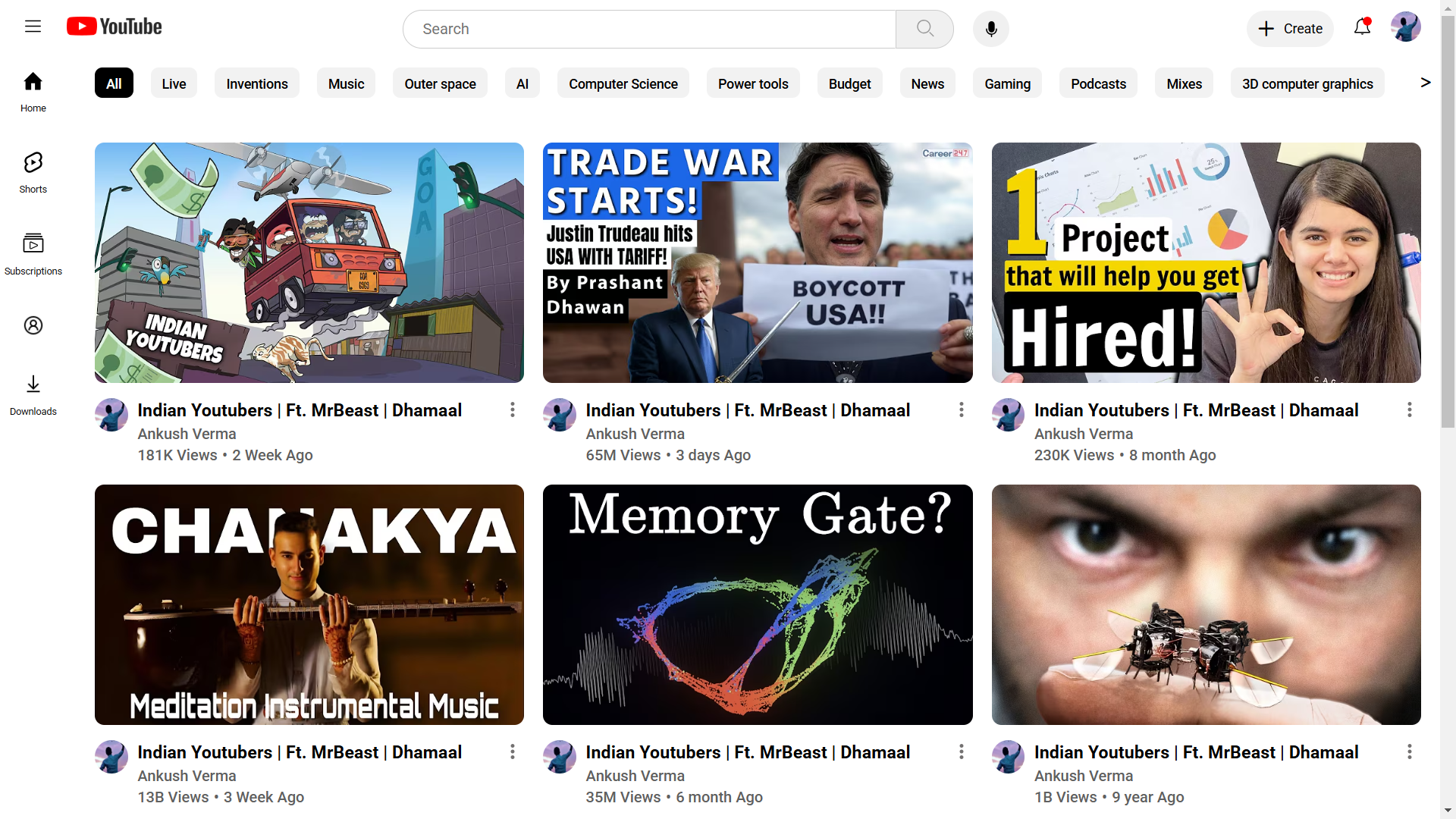Viewport: 1456px width, 819px height.
Task: Open the You profile sidebar icon
Action: [33, 325]
